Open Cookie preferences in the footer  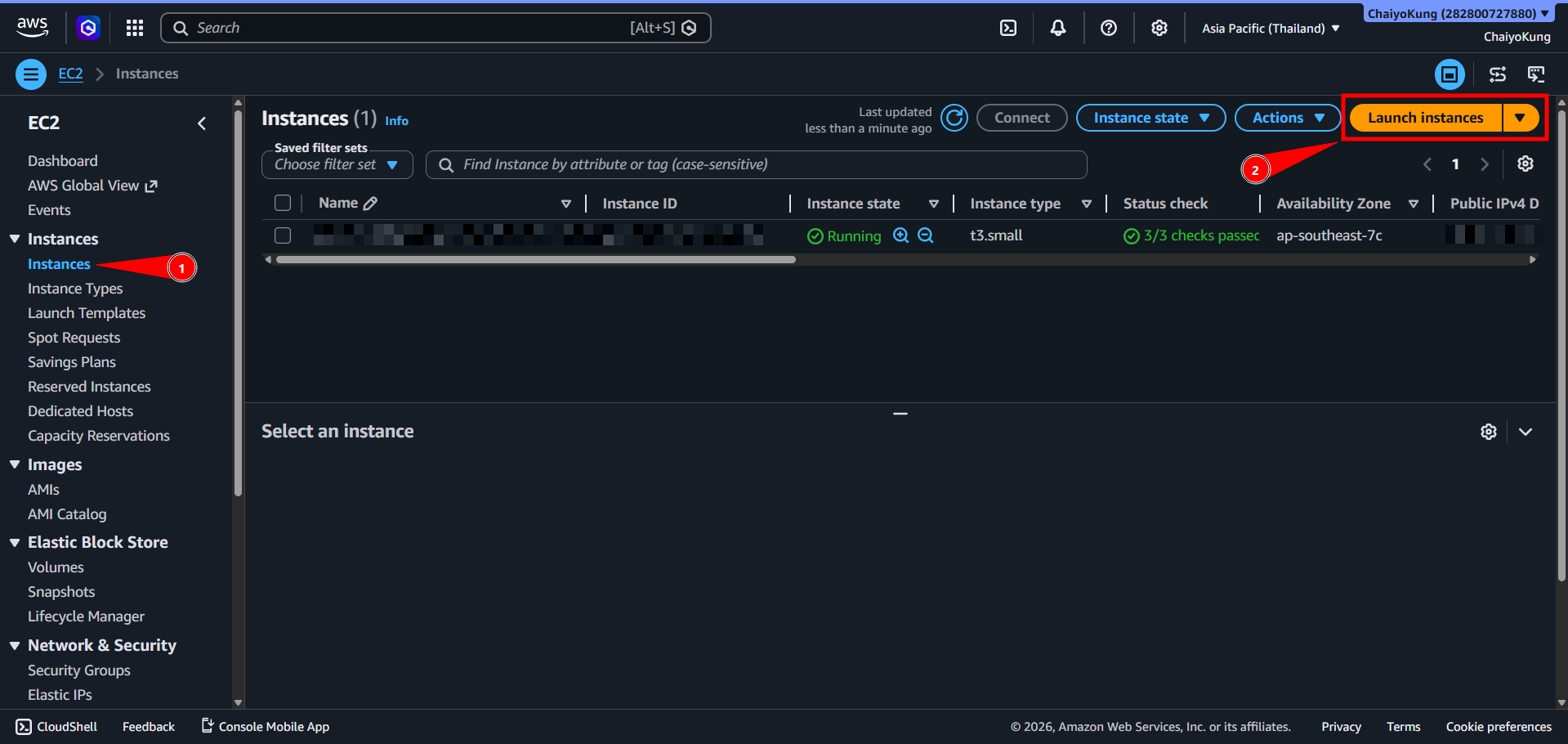[1499, 727]
